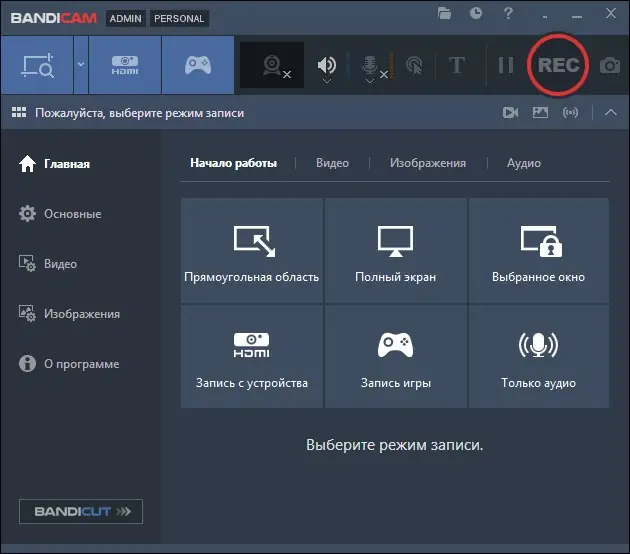The height and width of the screenshot is (554, 630).
Task: Click the audio broadcast icon in the status bar
Action: (x=571, y=112)
